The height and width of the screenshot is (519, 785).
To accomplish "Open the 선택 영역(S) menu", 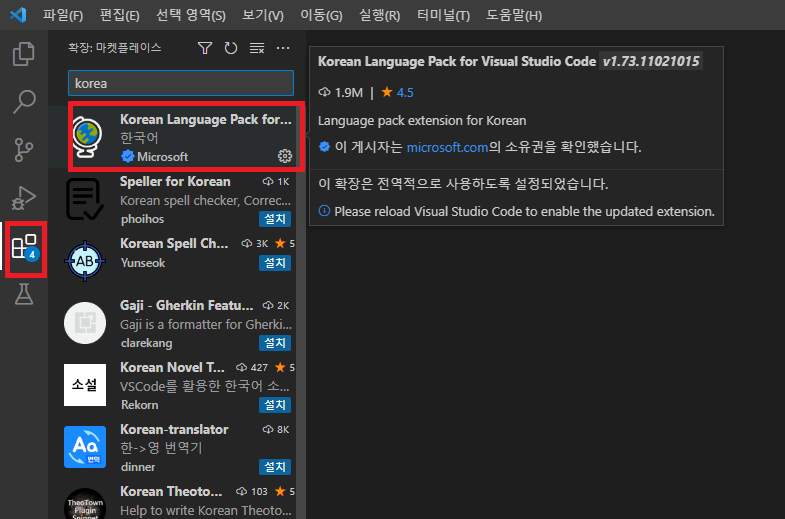I will [x=191, y=15].
